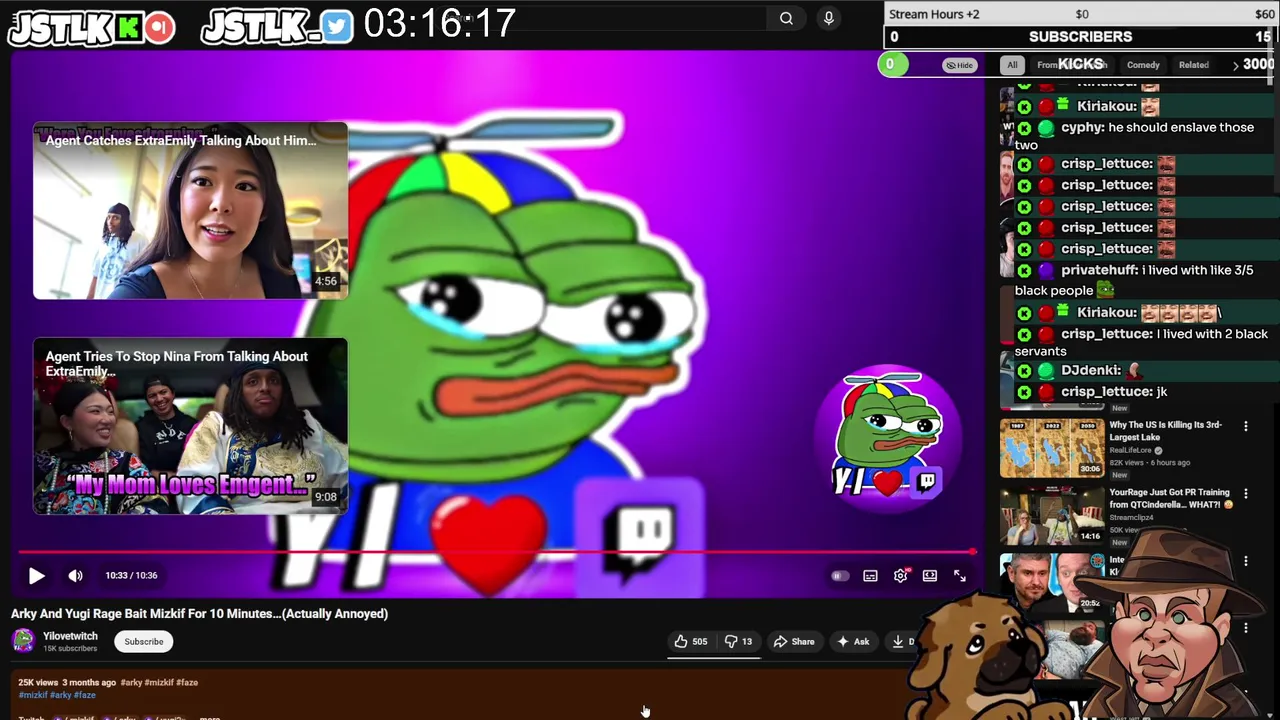
Task: Start voice search with microphone icon
Action: tap(828, 18)
